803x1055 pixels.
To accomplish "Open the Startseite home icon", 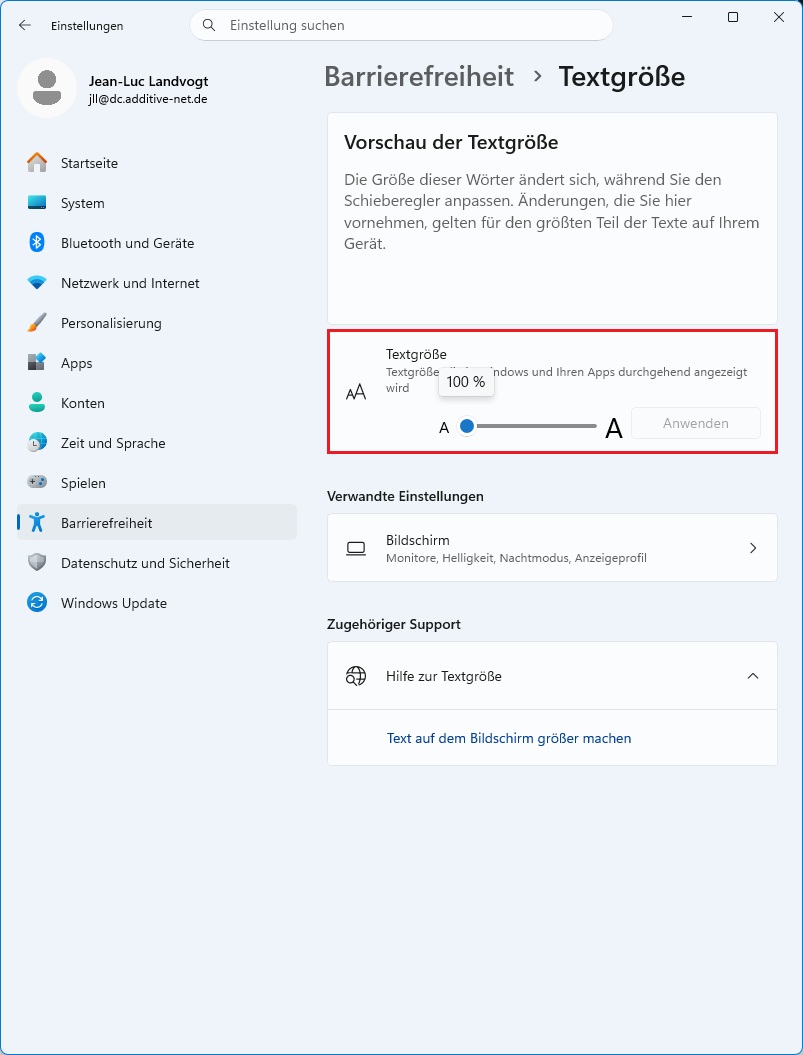I will (36, 163).
